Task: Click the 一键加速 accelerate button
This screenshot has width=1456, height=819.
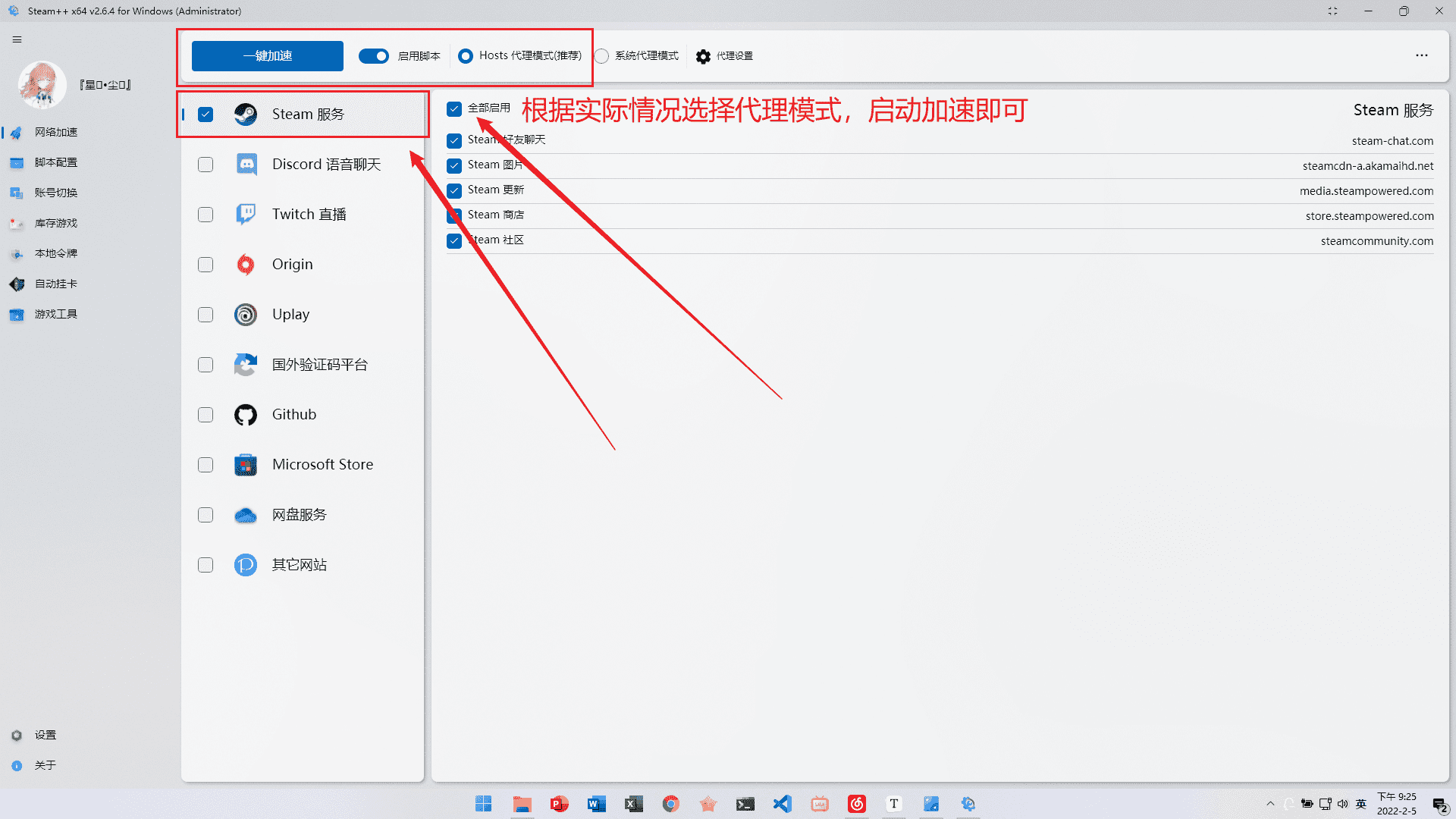Action: [x=267, y=56]
